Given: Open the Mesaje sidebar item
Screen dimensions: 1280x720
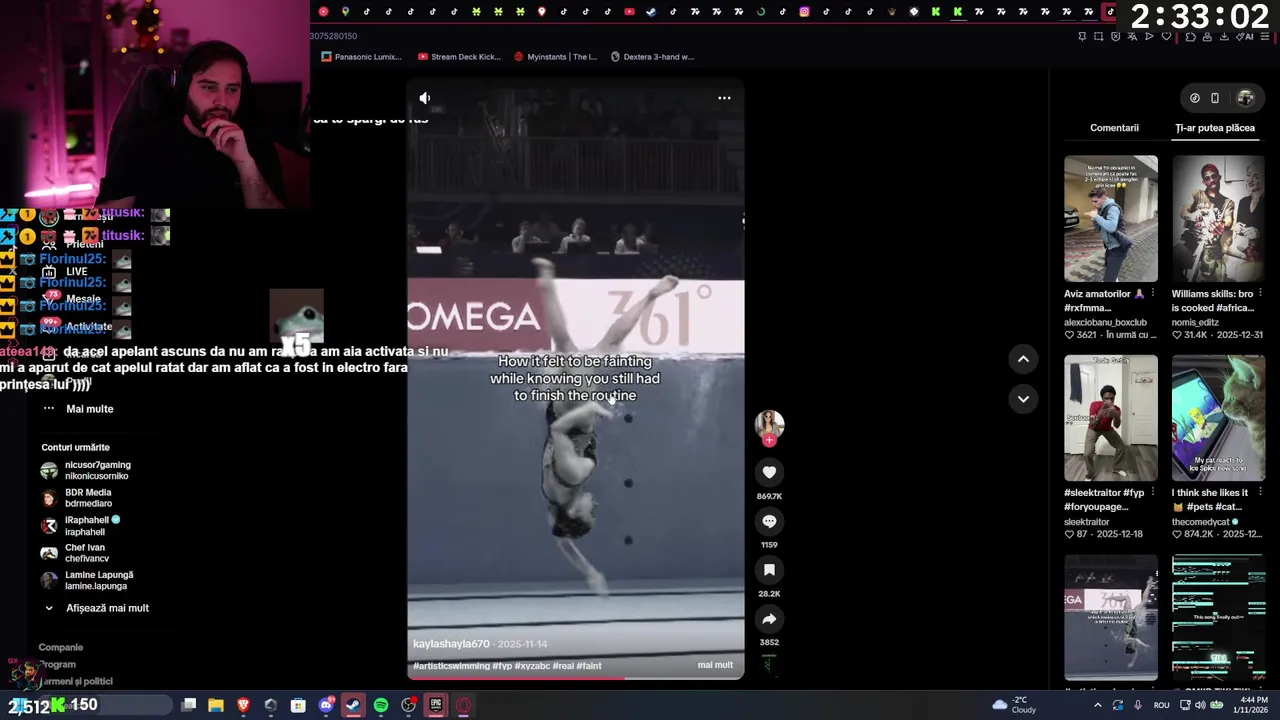Looking at the screenshot, I should pyautogui.click(x=72, y=299).
